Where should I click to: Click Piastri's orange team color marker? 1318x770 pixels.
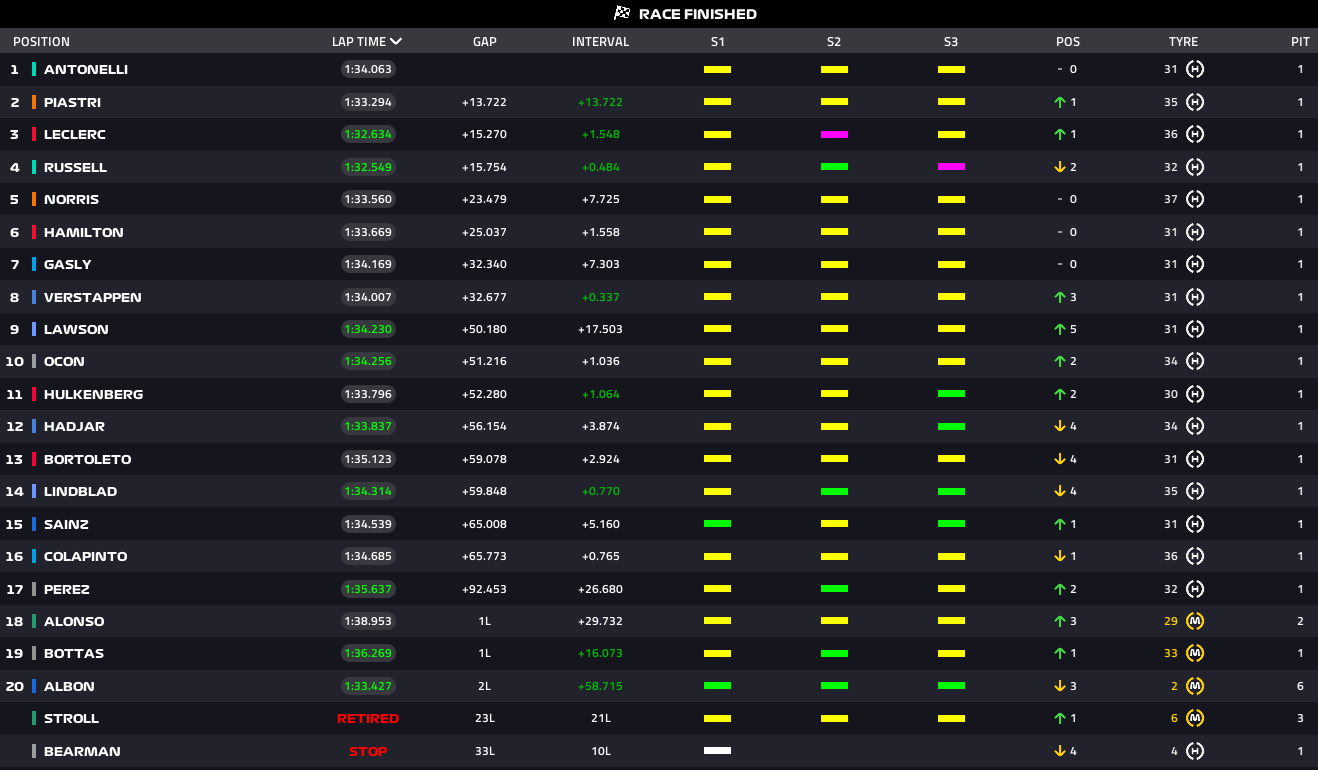tap(34, 102)
